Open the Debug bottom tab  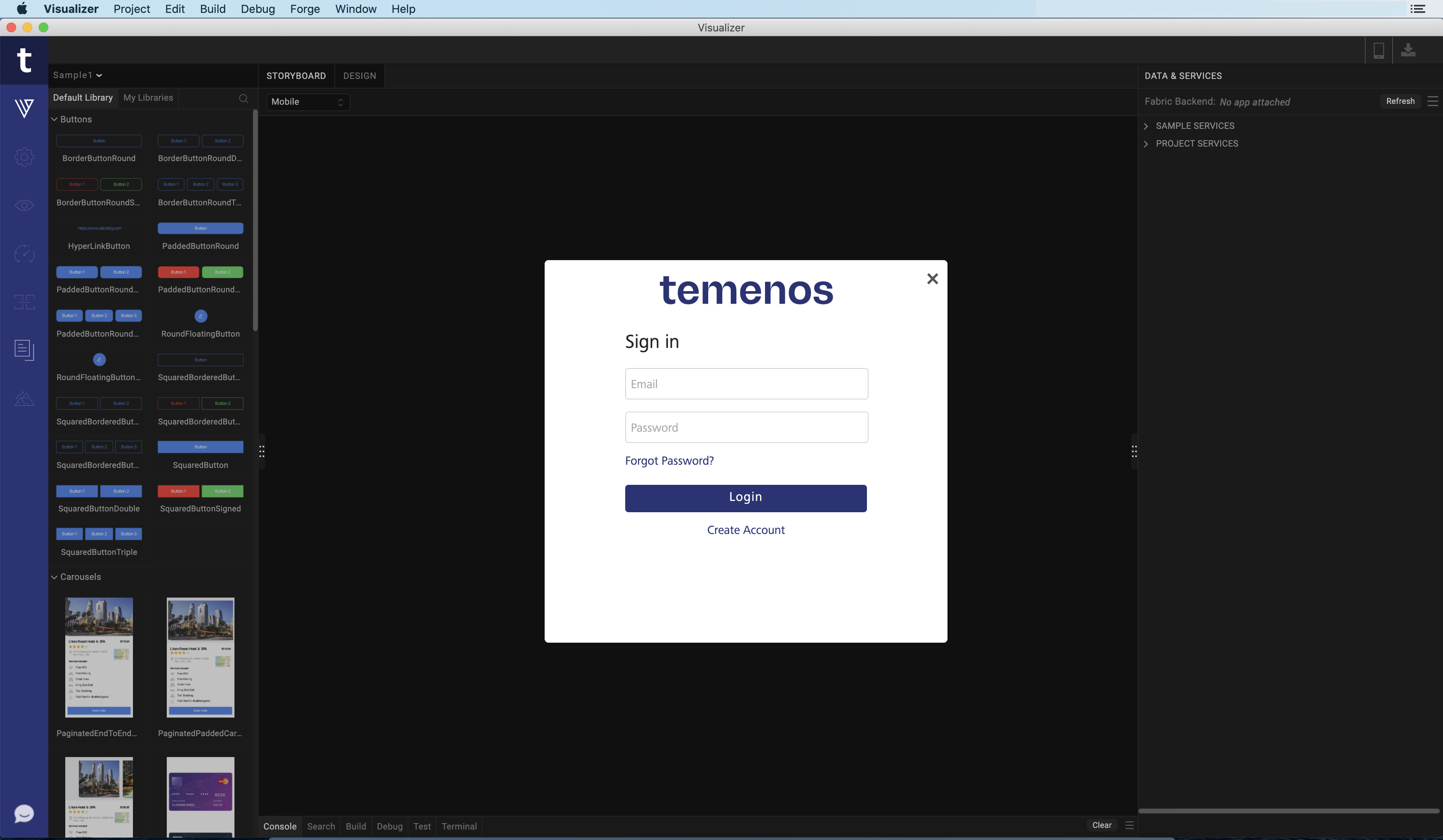pos(390,826)
